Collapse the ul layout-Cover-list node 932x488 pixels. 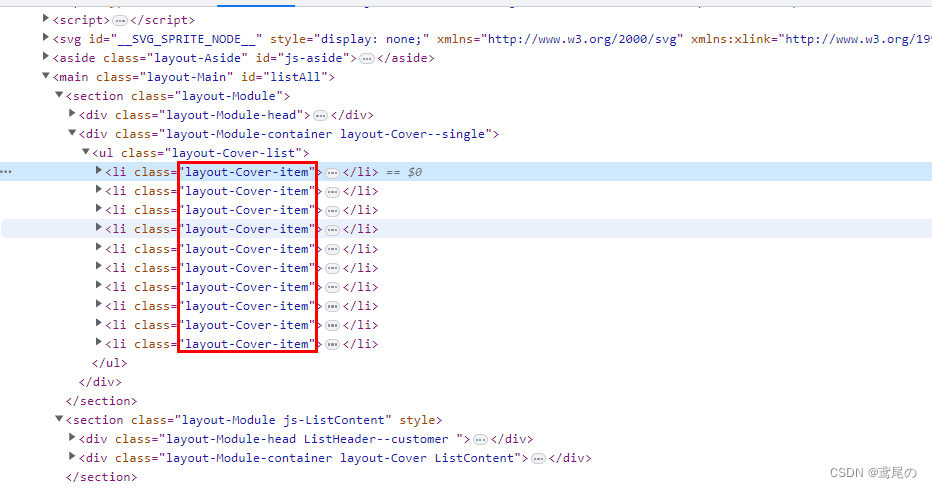click(x=85, y=152)
